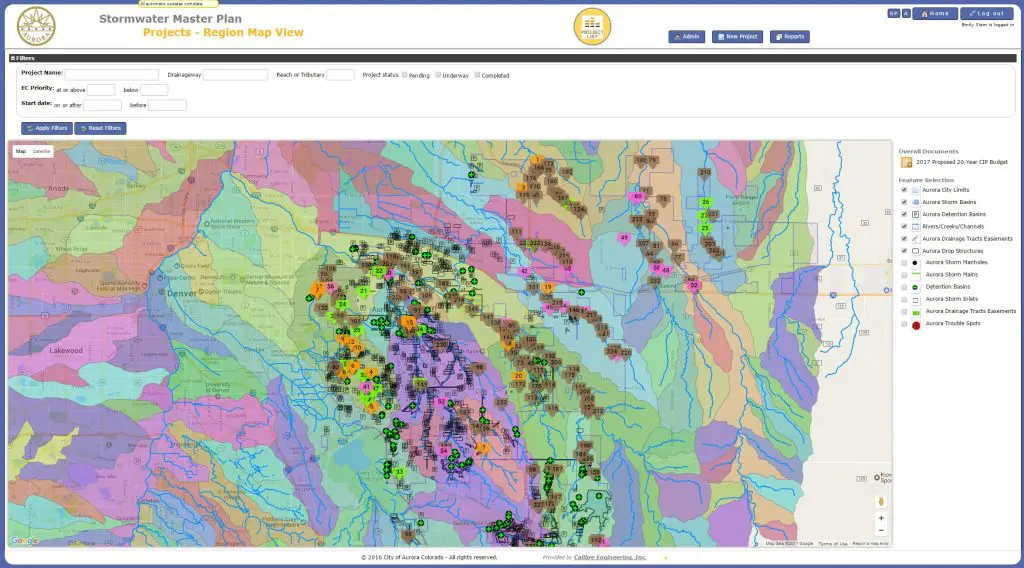The height and width of the screenshot is (568, 1024).
Task: Switch map to Satellite view
Action: [x=41, y=151]
